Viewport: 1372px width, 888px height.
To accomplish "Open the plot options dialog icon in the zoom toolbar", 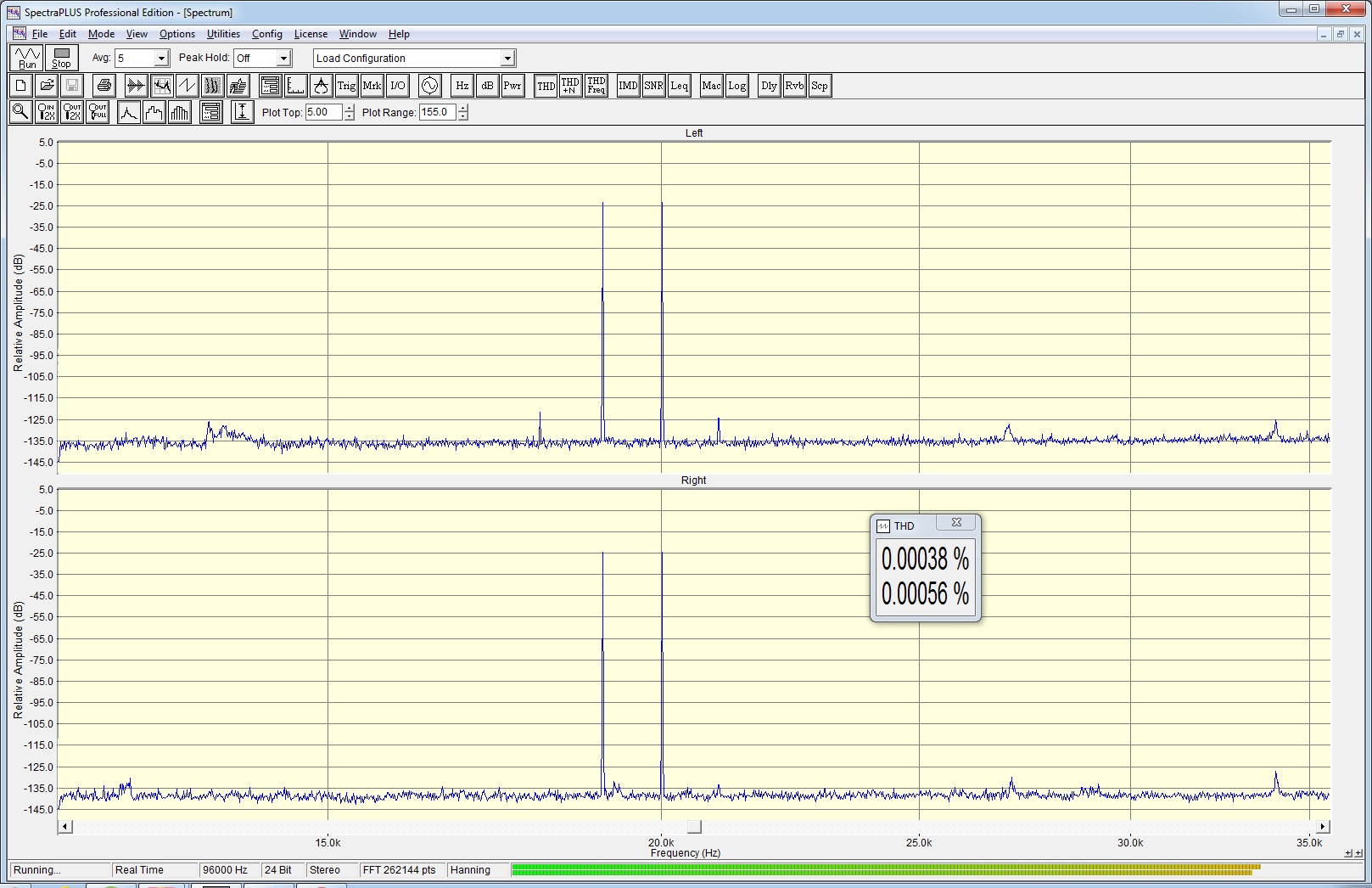I will click(211, 112).
